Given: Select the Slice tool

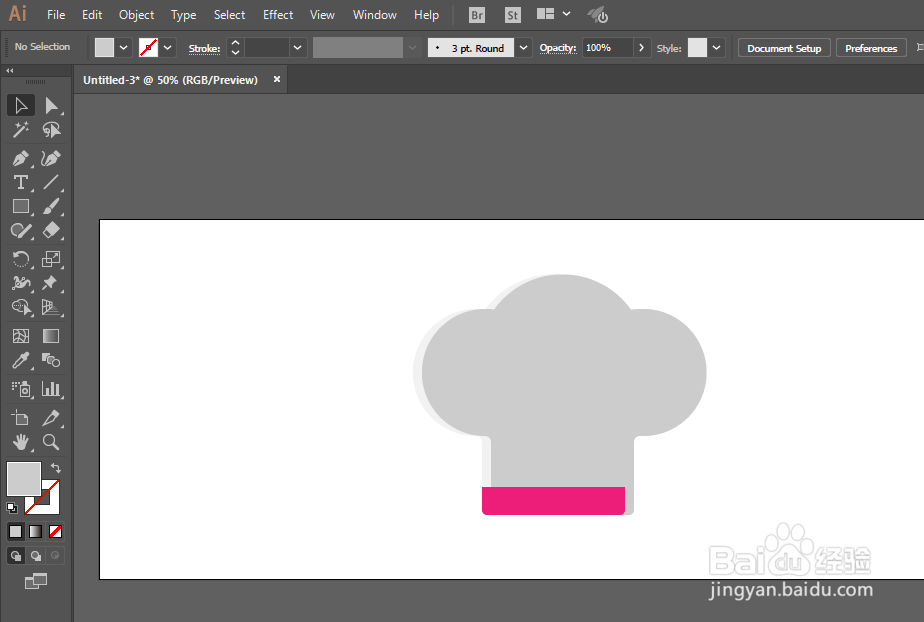Looking at the screenshot, I should [51, 418].
